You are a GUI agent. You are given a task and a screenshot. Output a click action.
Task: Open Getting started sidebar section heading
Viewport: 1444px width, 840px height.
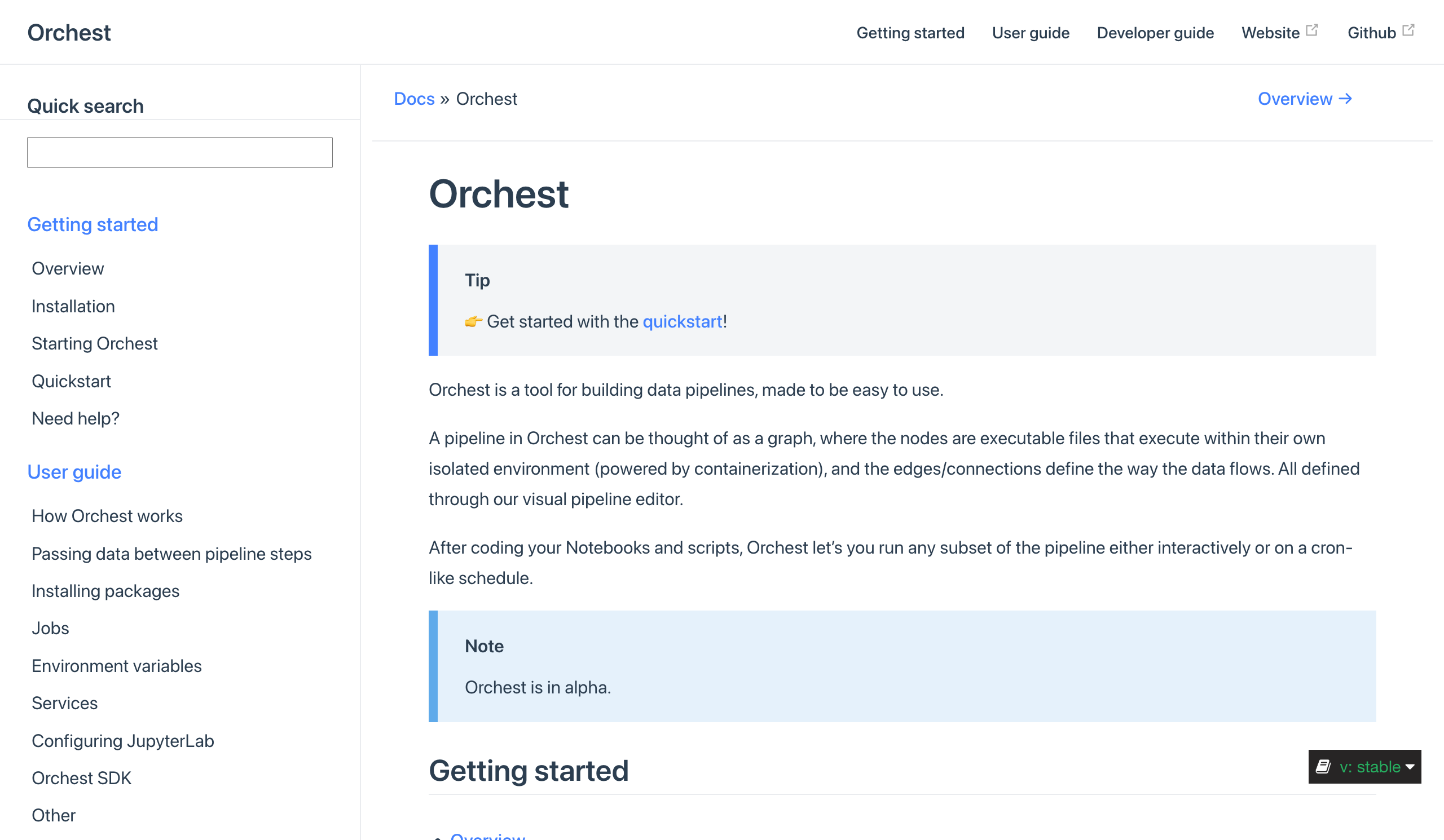click(93, 224)
